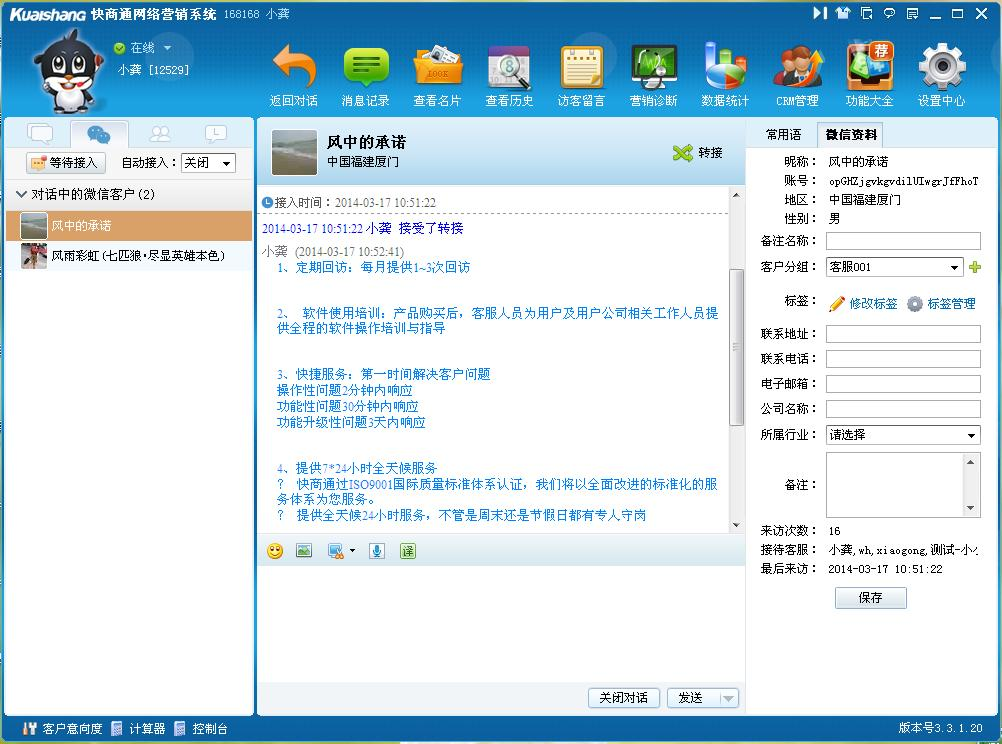
Task: Open the online status dropdown next to 在线
Action: 167,48
